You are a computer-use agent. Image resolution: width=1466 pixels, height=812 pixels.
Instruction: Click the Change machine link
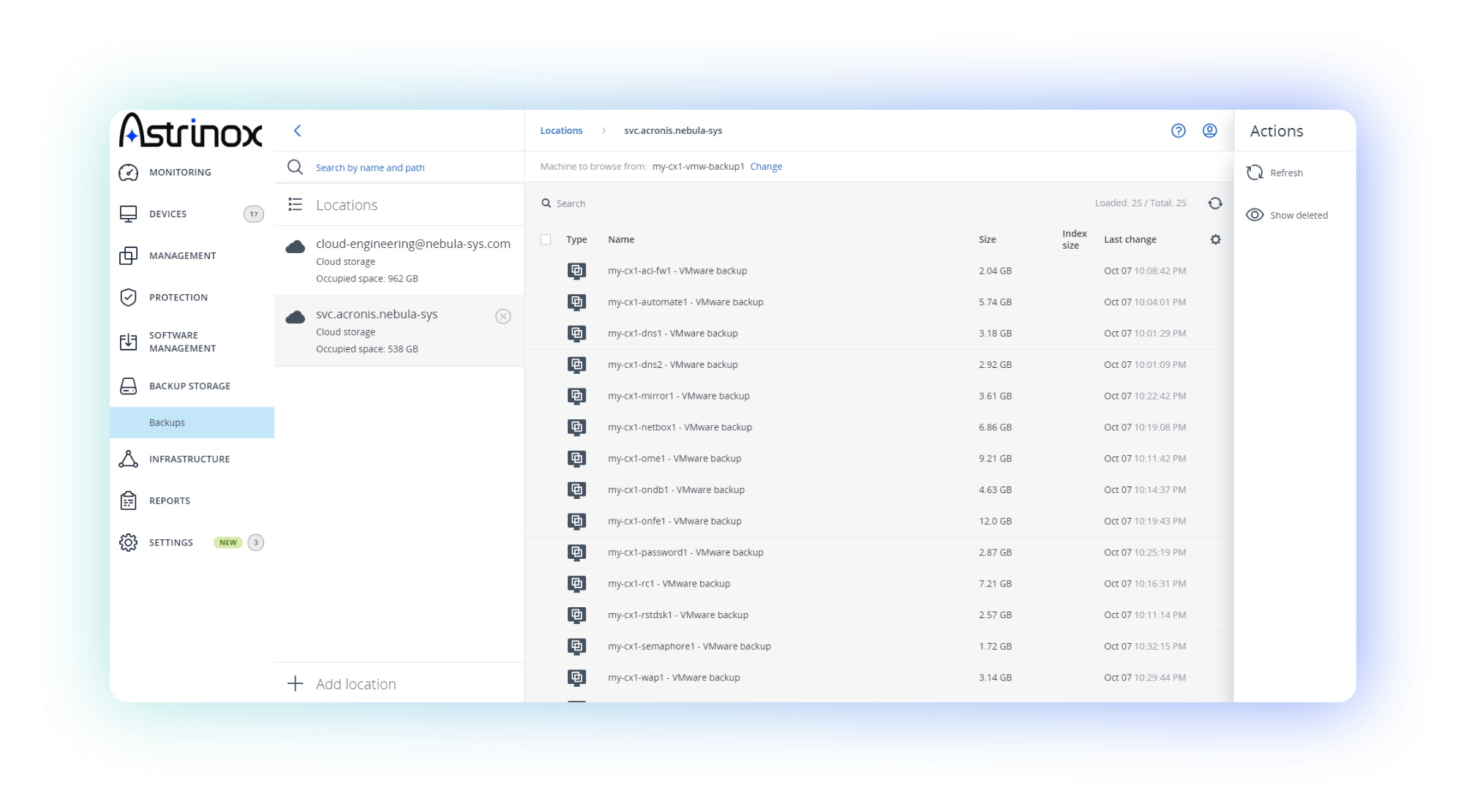[766, 167]
